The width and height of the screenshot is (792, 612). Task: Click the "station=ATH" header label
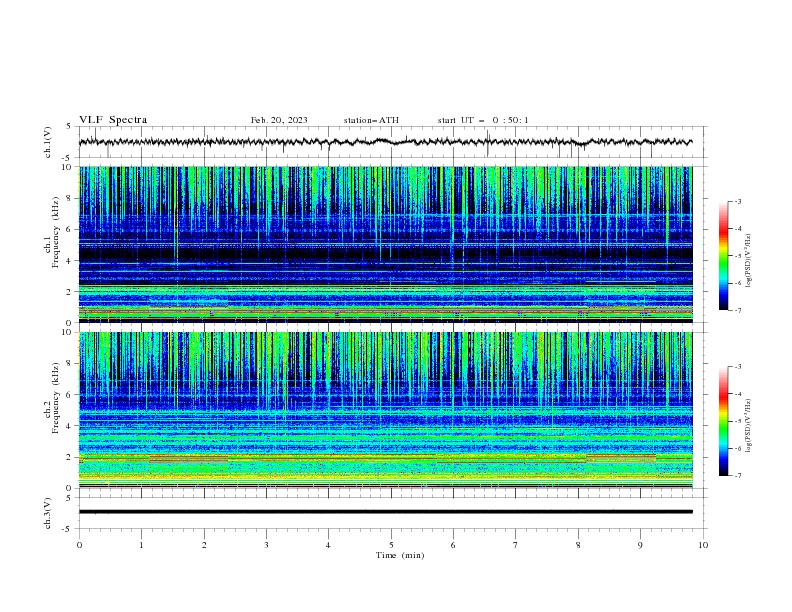pyautogui.click(x=371, y=120)
